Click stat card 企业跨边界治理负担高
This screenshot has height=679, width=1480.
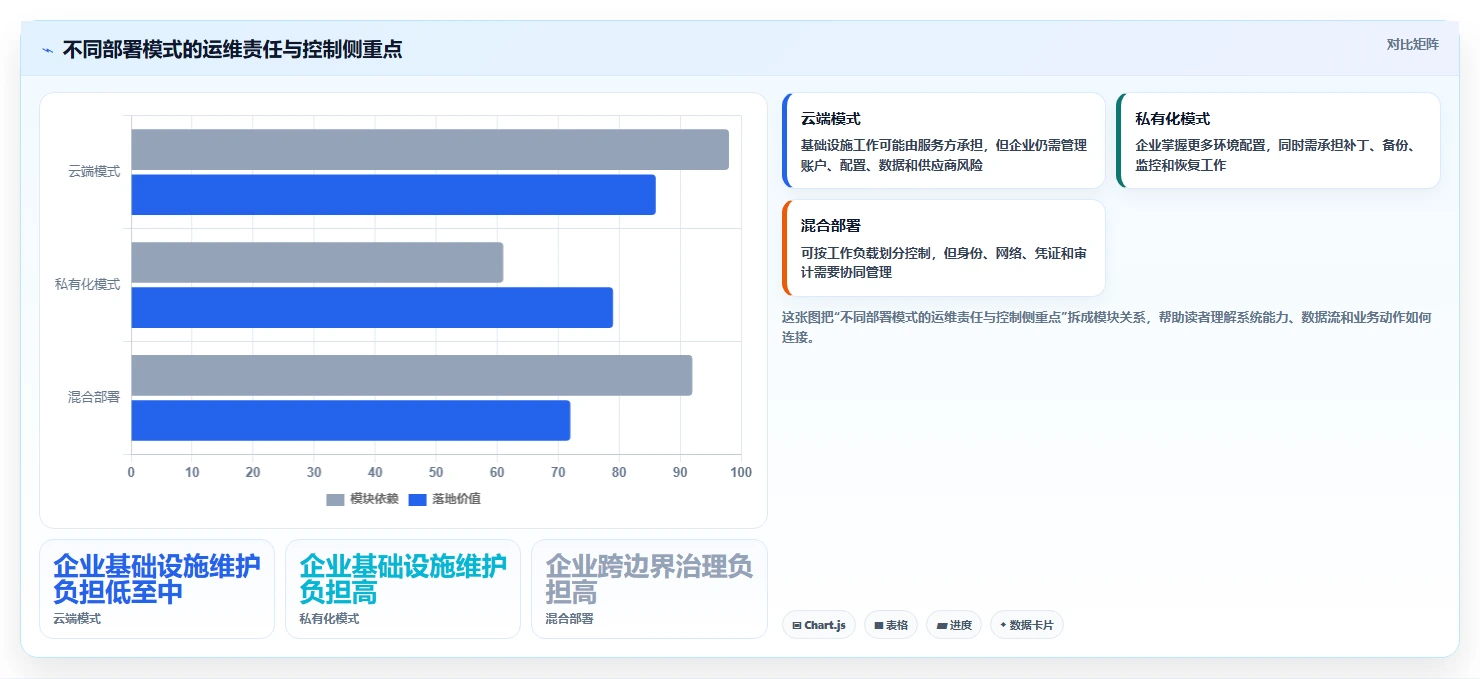point(649,589)
